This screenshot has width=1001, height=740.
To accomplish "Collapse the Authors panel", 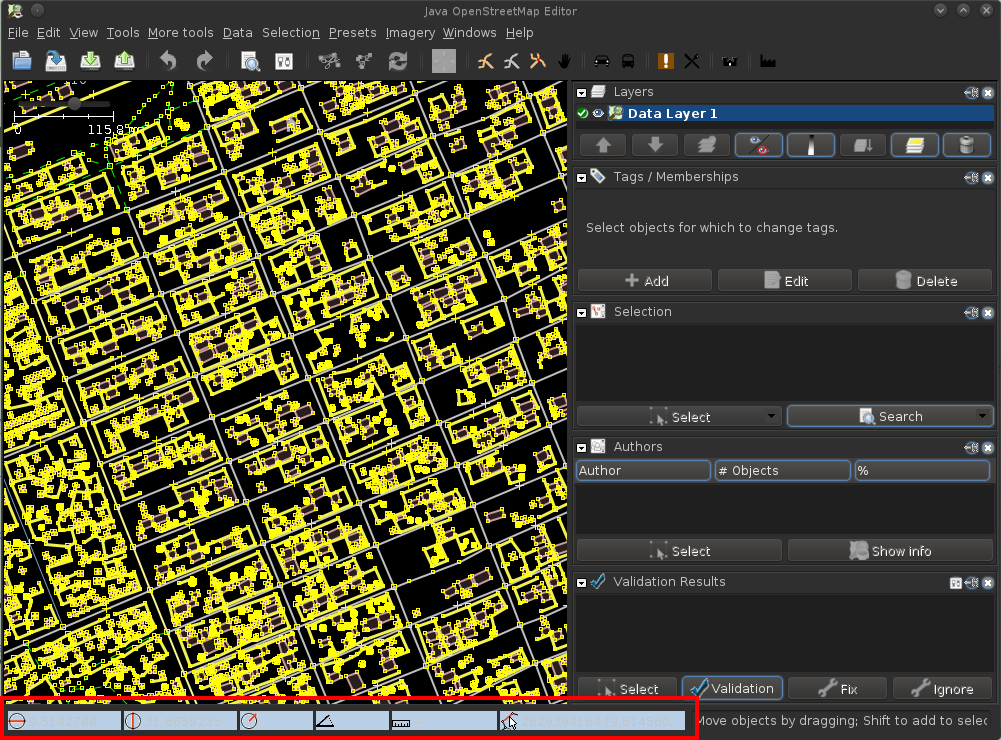I will [582, 448].
